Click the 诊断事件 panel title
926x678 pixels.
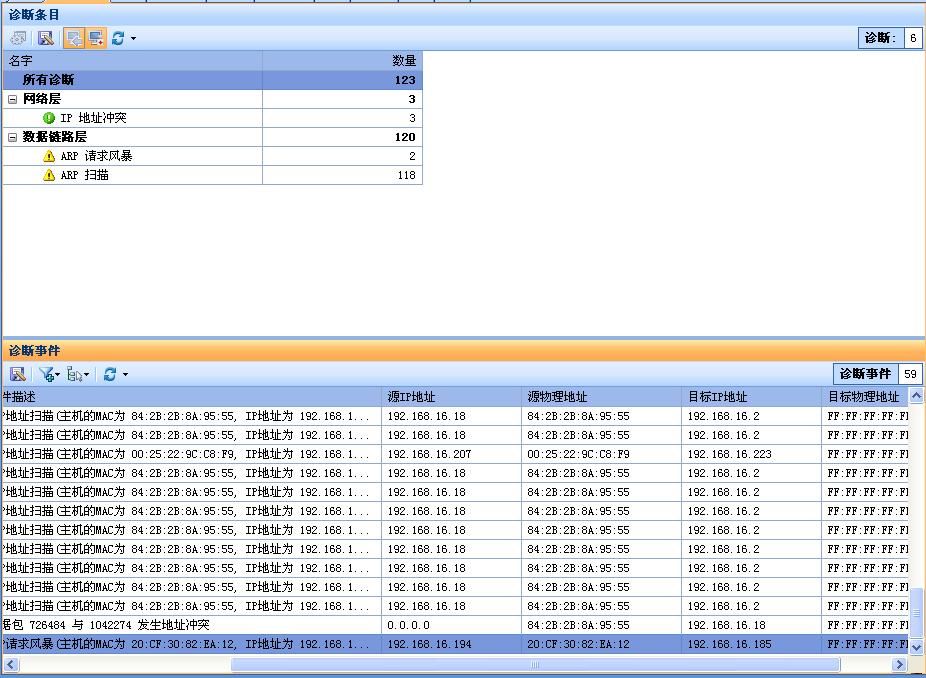point(34,351)
